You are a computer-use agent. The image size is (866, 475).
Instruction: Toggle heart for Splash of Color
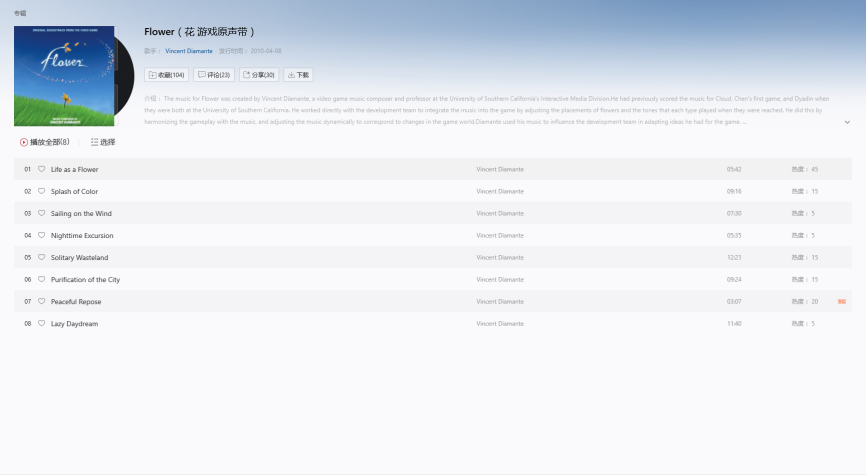pos(42,191)
